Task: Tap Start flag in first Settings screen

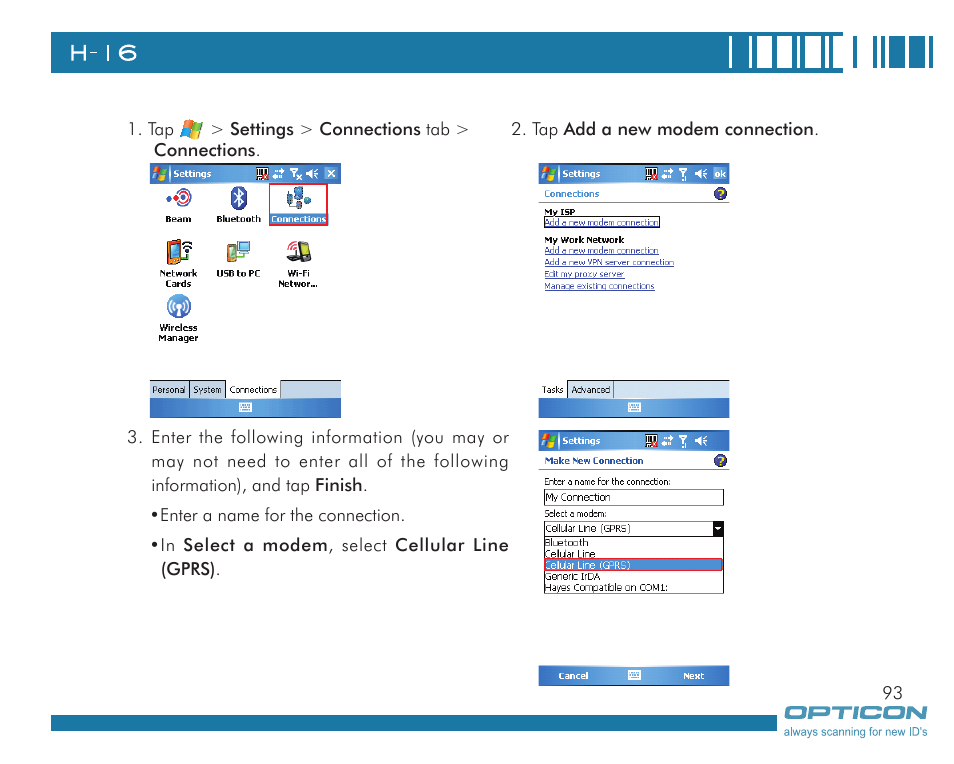Action: (160, 174)
